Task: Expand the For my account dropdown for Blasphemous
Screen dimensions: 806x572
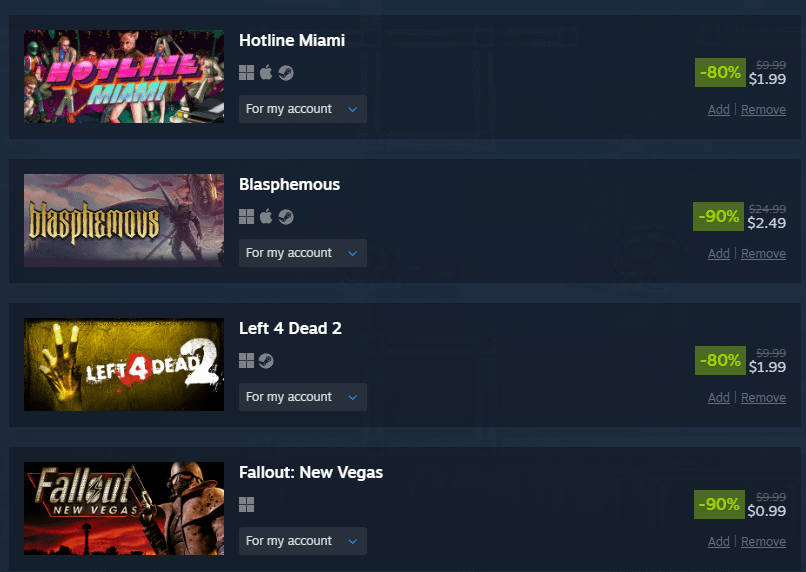Action: 303,253
